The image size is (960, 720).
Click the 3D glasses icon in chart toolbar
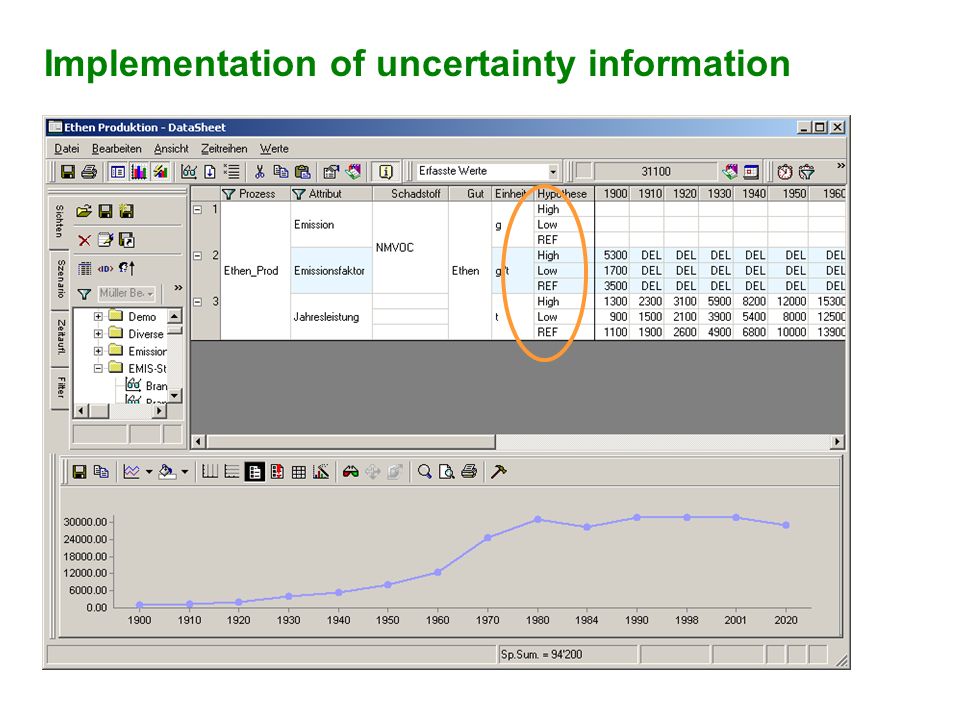pos(350,472)
